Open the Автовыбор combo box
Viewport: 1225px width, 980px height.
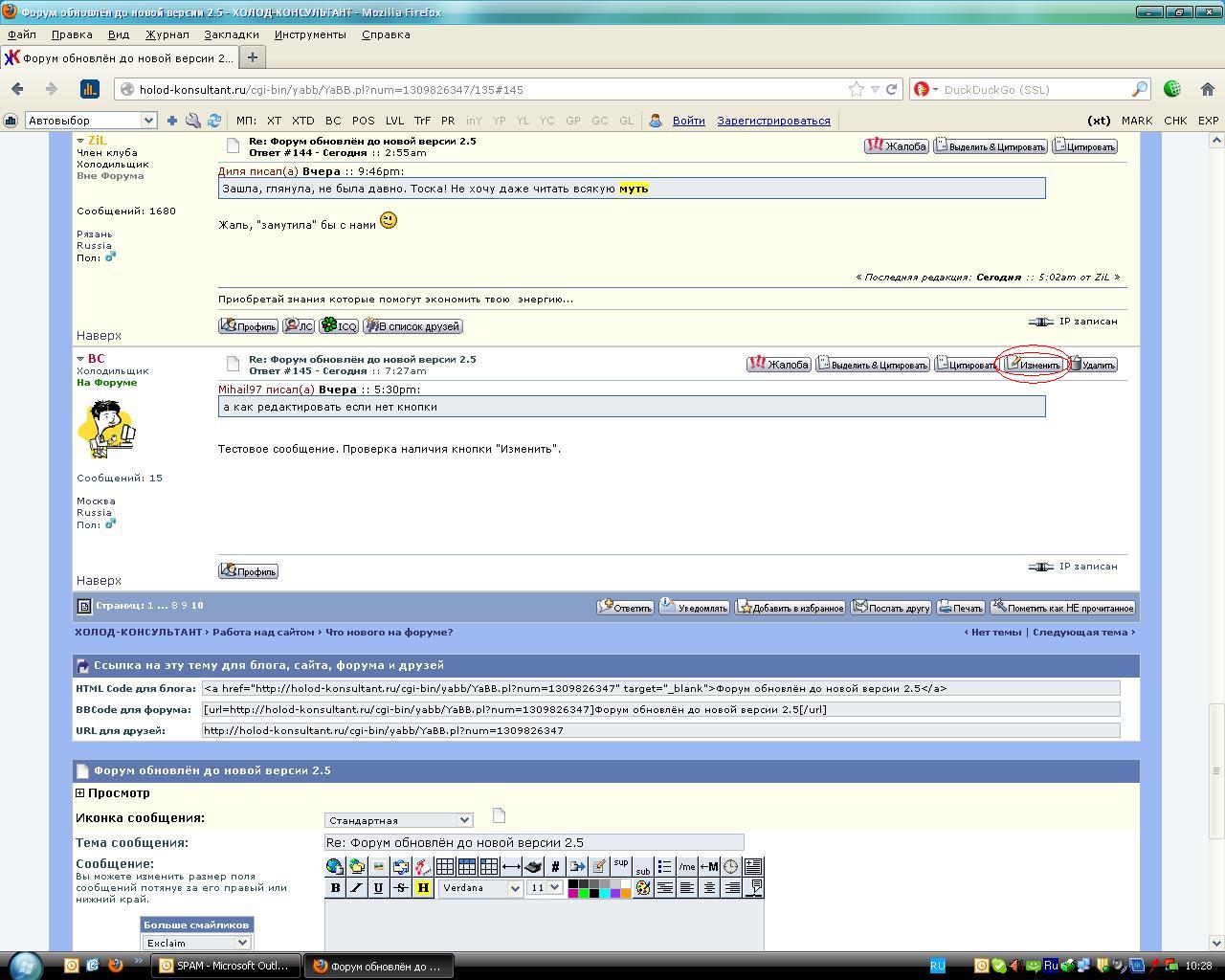[90, 121]
